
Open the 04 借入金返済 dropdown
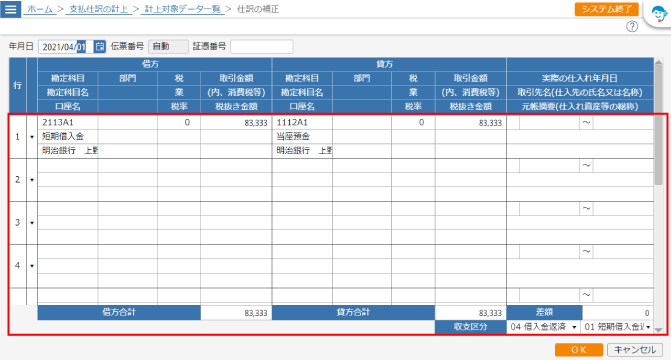[x=543, y=327]
